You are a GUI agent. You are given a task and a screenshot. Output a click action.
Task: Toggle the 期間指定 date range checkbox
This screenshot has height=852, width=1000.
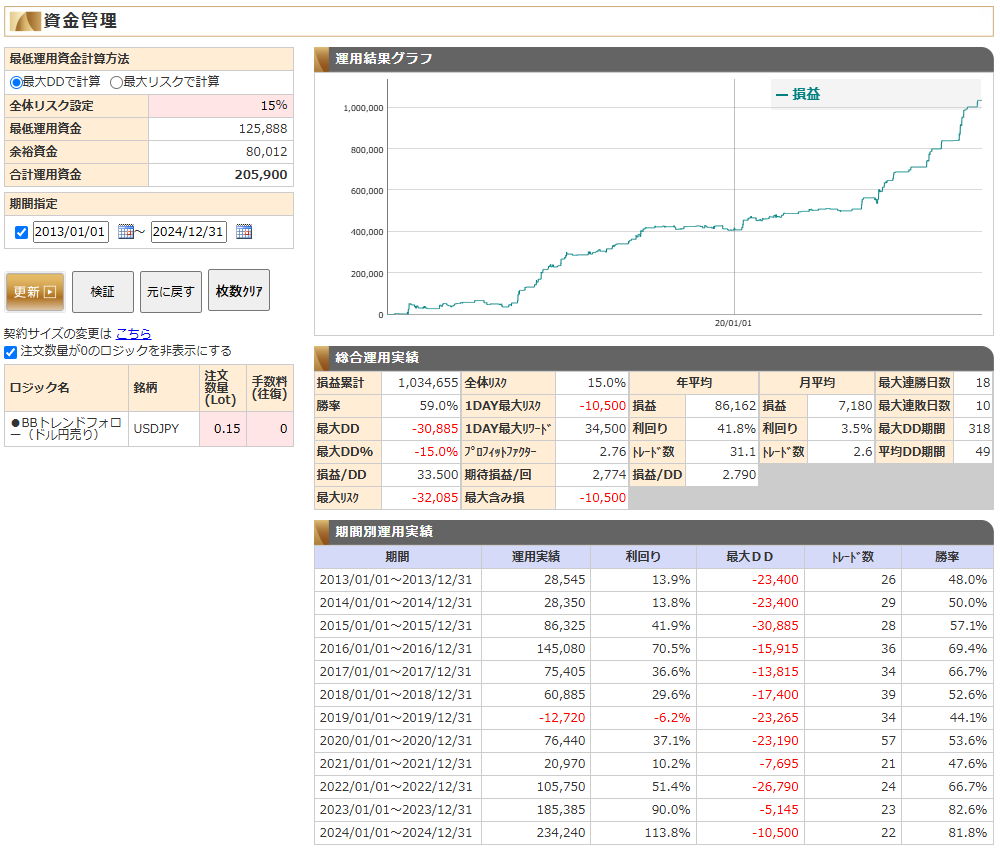pyautogui.click(x=21, y=232)
